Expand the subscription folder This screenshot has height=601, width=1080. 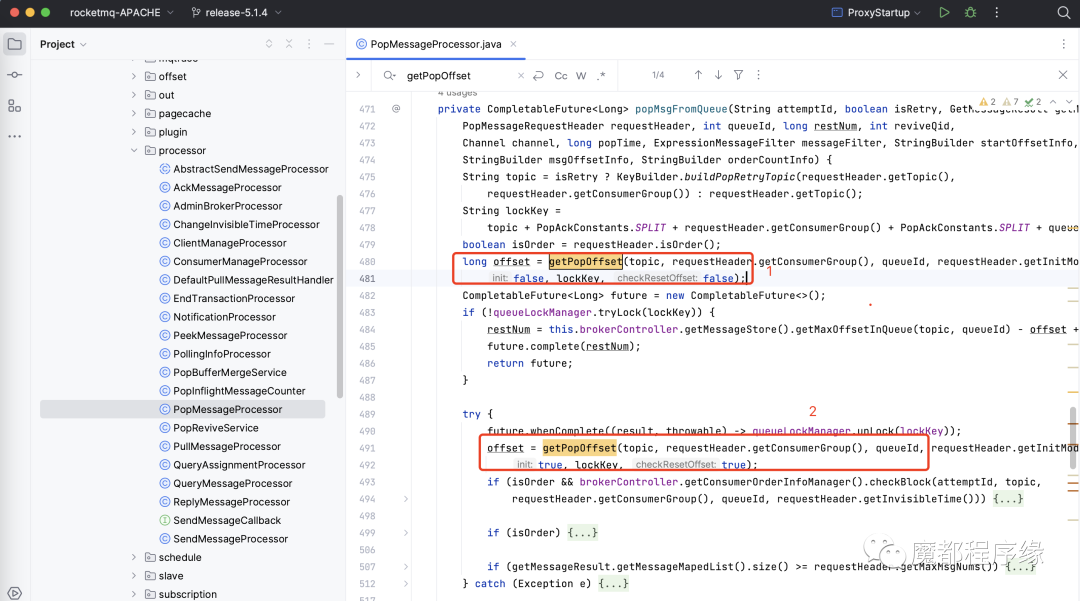(134, 594)
